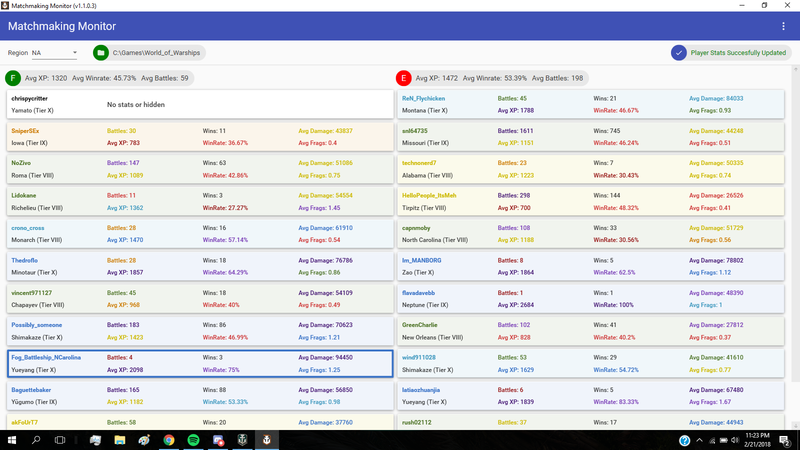Click Possibly_someone player name
The width and height of the screenshot is (800, 450).
point(37,325)
